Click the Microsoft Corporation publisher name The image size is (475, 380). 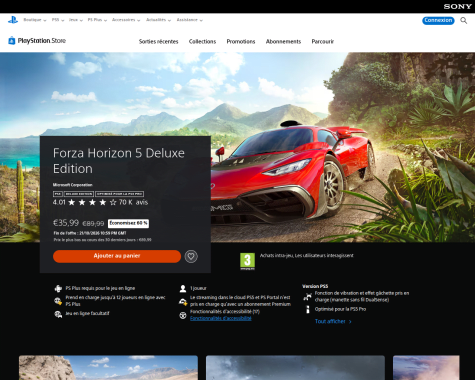tap(72, 185)
